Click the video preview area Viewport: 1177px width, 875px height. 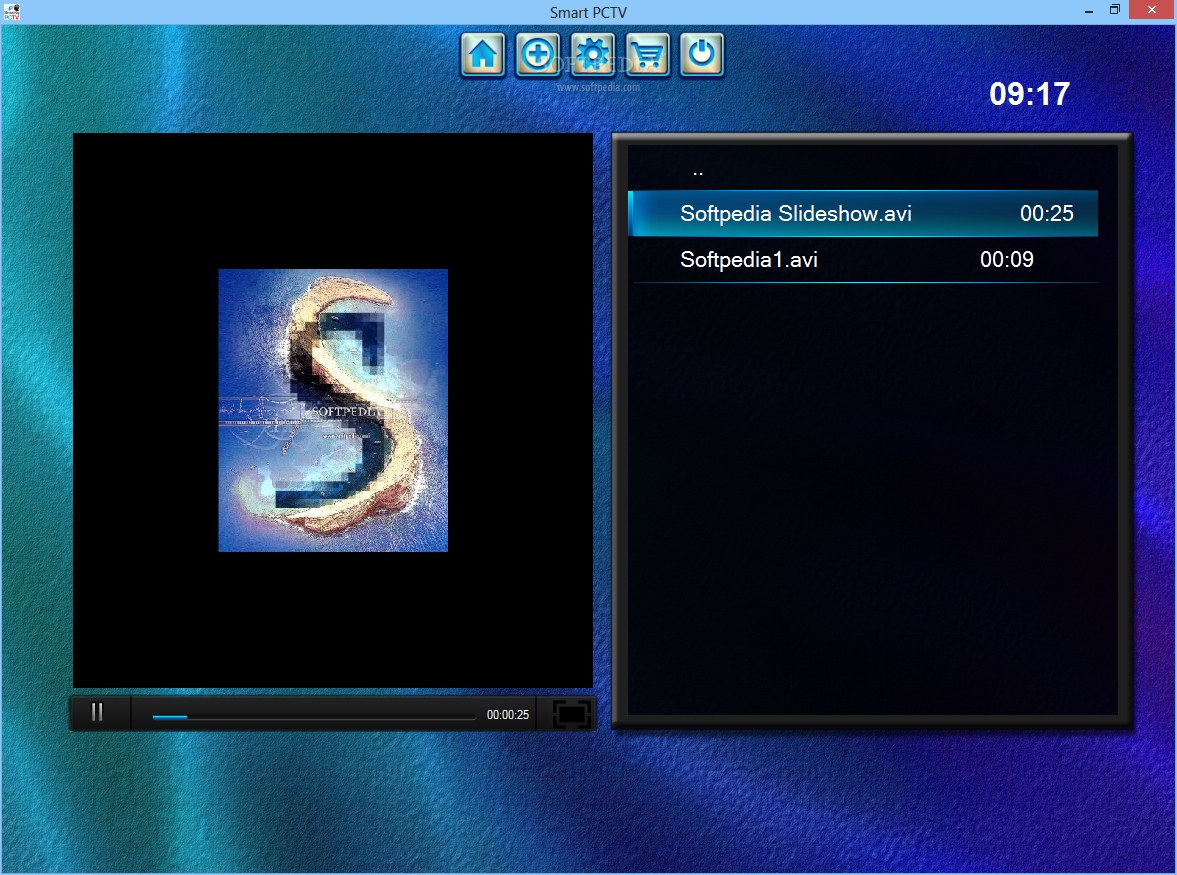click(x=333, y=410)
